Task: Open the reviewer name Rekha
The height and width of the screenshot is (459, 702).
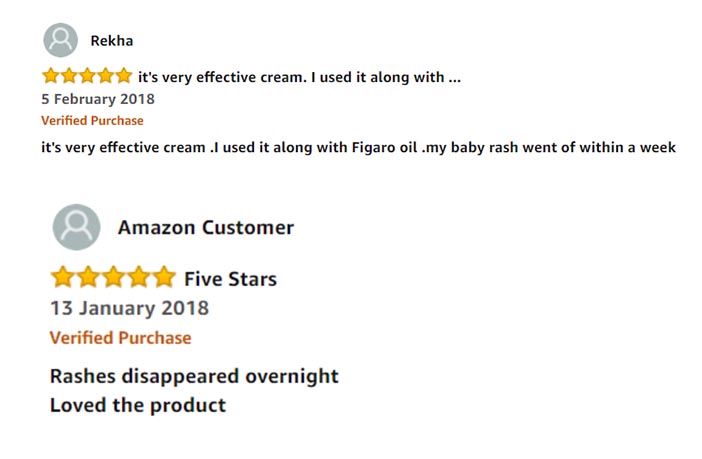Action: (x=111, y=41)
